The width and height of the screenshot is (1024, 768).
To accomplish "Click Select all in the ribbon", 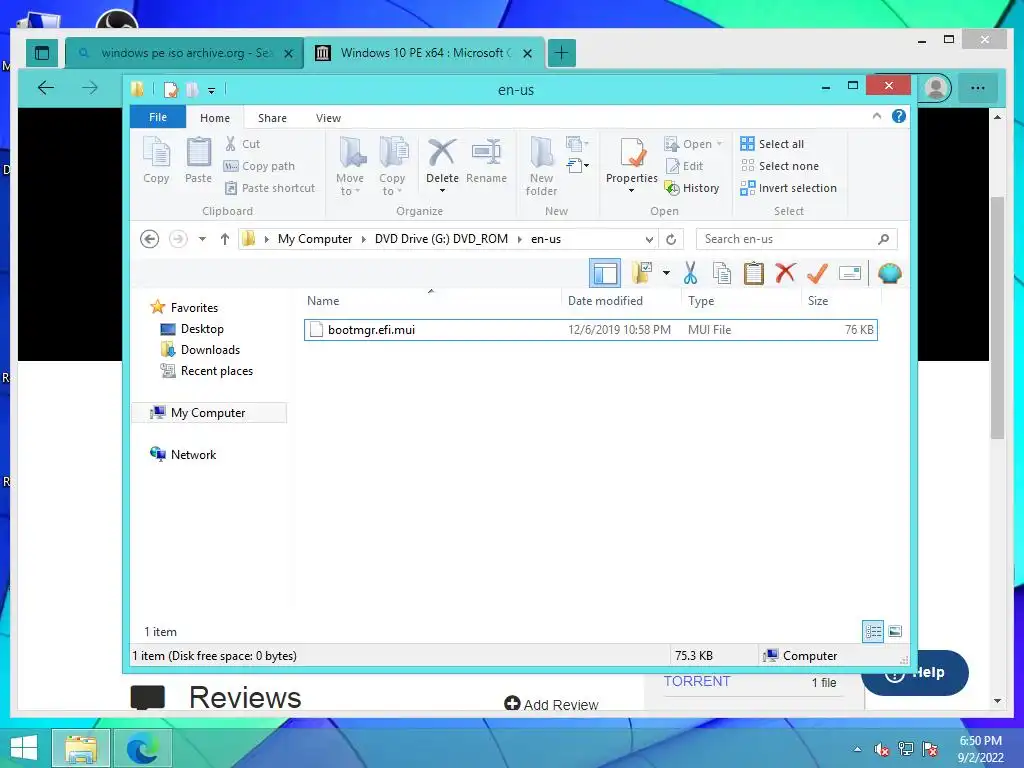I will [773, 144].
